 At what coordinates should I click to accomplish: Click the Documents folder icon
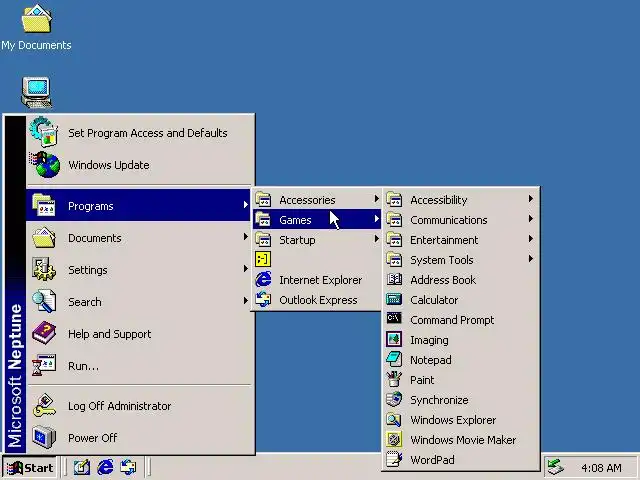click(44, 238)
